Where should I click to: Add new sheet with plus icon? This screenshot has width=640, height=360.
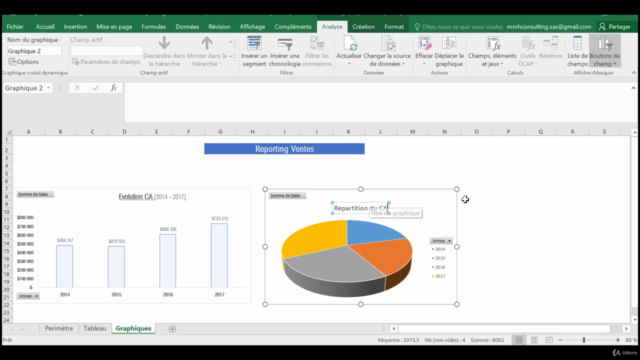tap(172, 329)
